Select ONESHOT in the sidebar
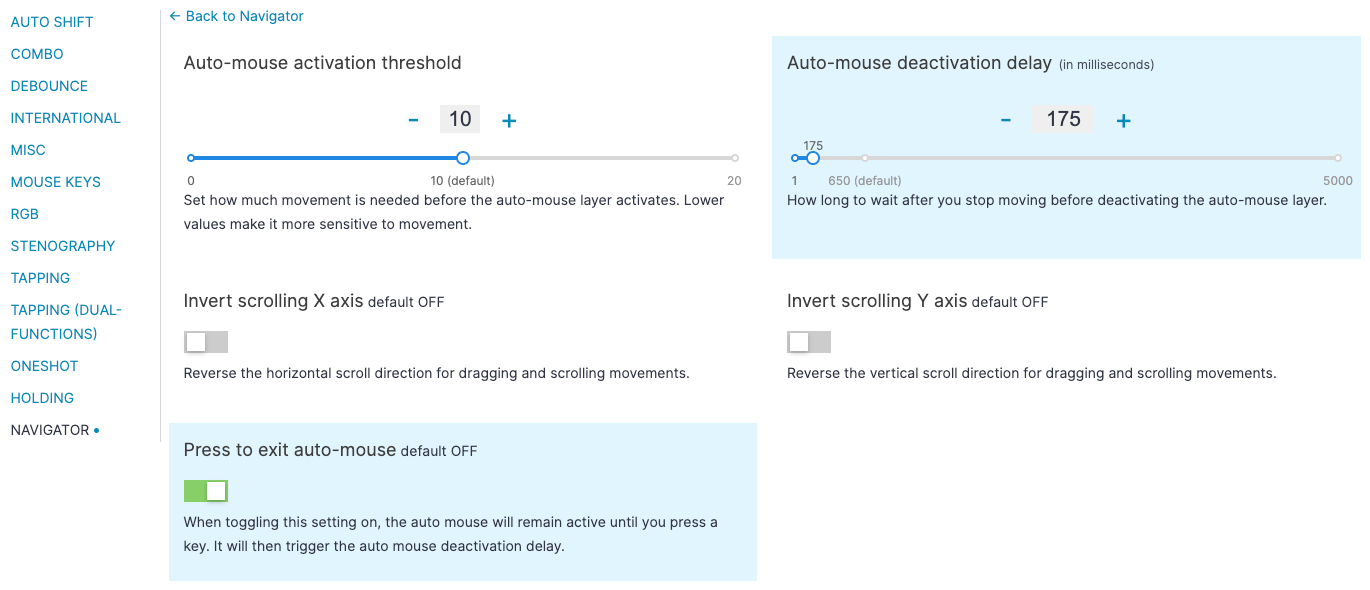 [x=44, y=366]
